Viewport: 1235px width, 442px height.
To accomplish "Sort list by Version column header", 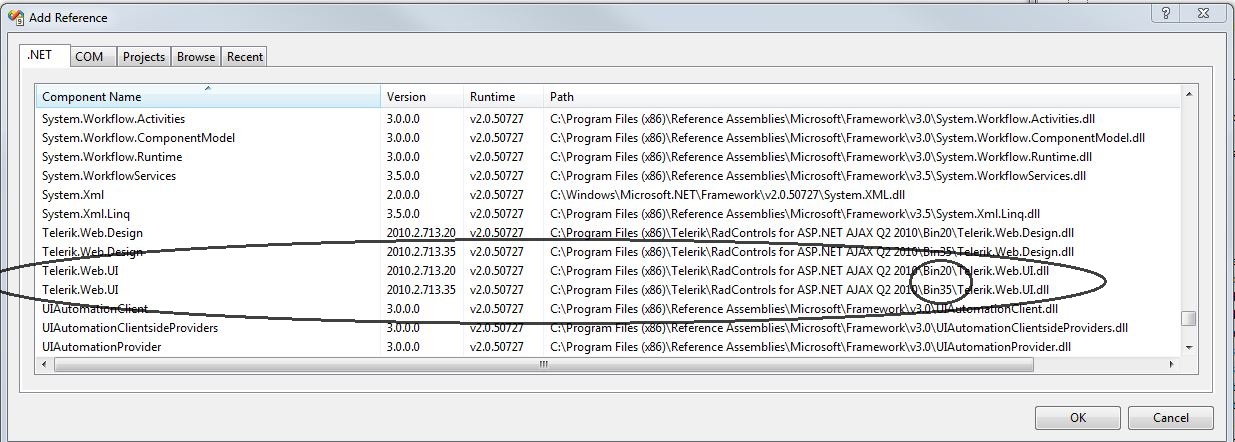I will point(422,97).
